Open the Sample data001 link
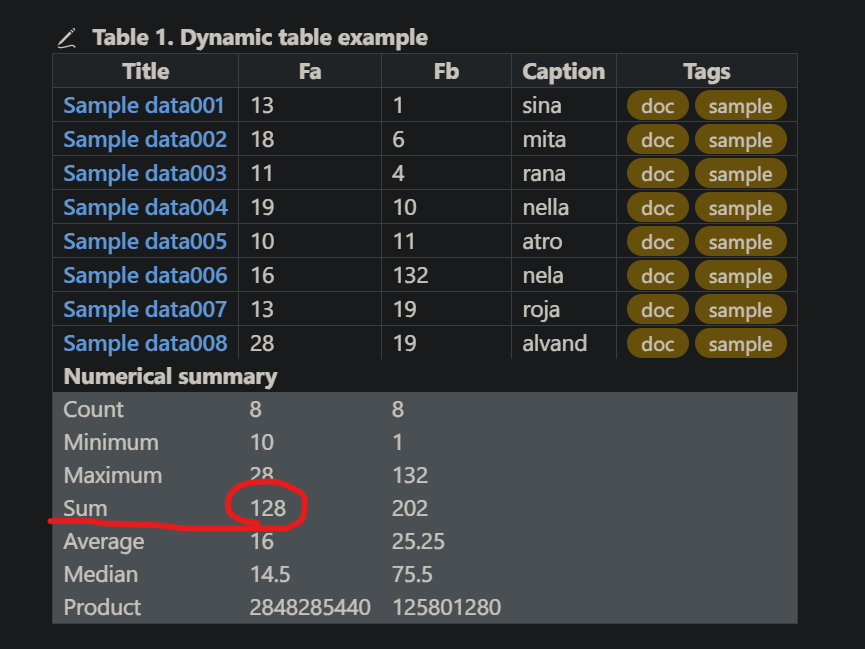The height and width of the screenshot is (649, 865). click(143, 105)
